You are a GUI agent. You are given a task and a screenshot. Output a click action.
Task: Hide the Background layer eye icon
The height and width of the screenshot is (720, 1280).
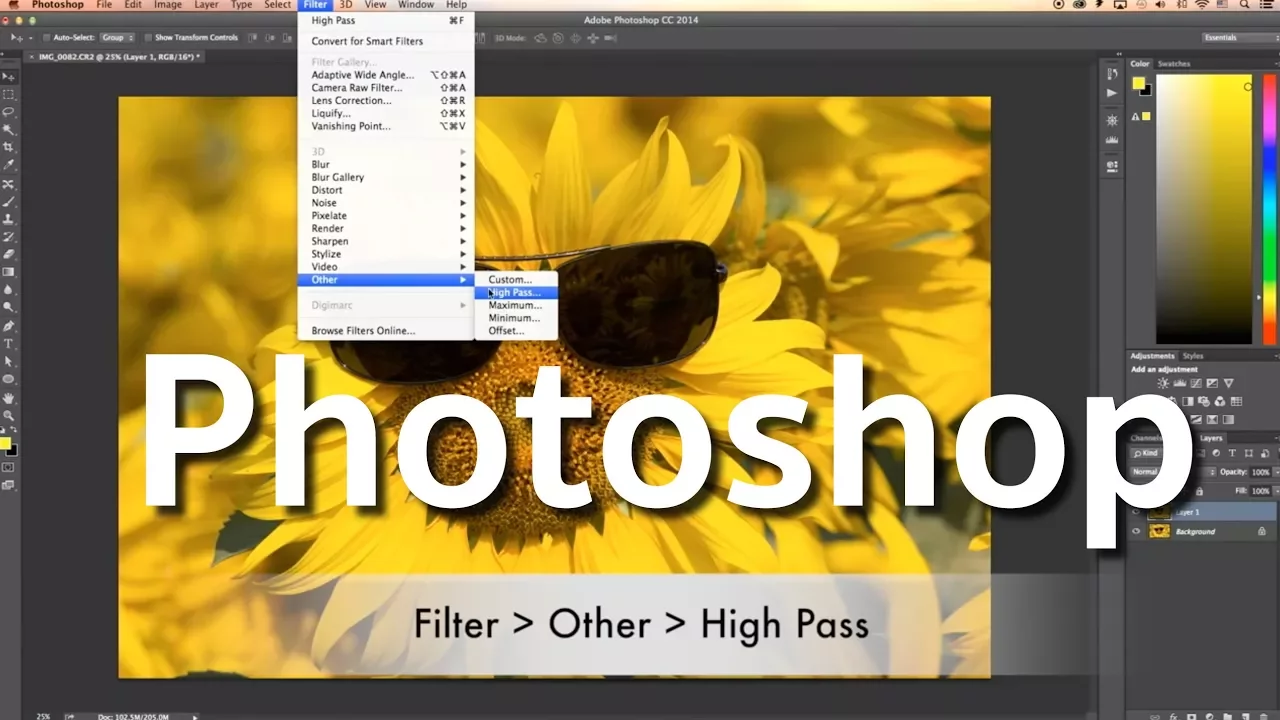(1136, 531)
